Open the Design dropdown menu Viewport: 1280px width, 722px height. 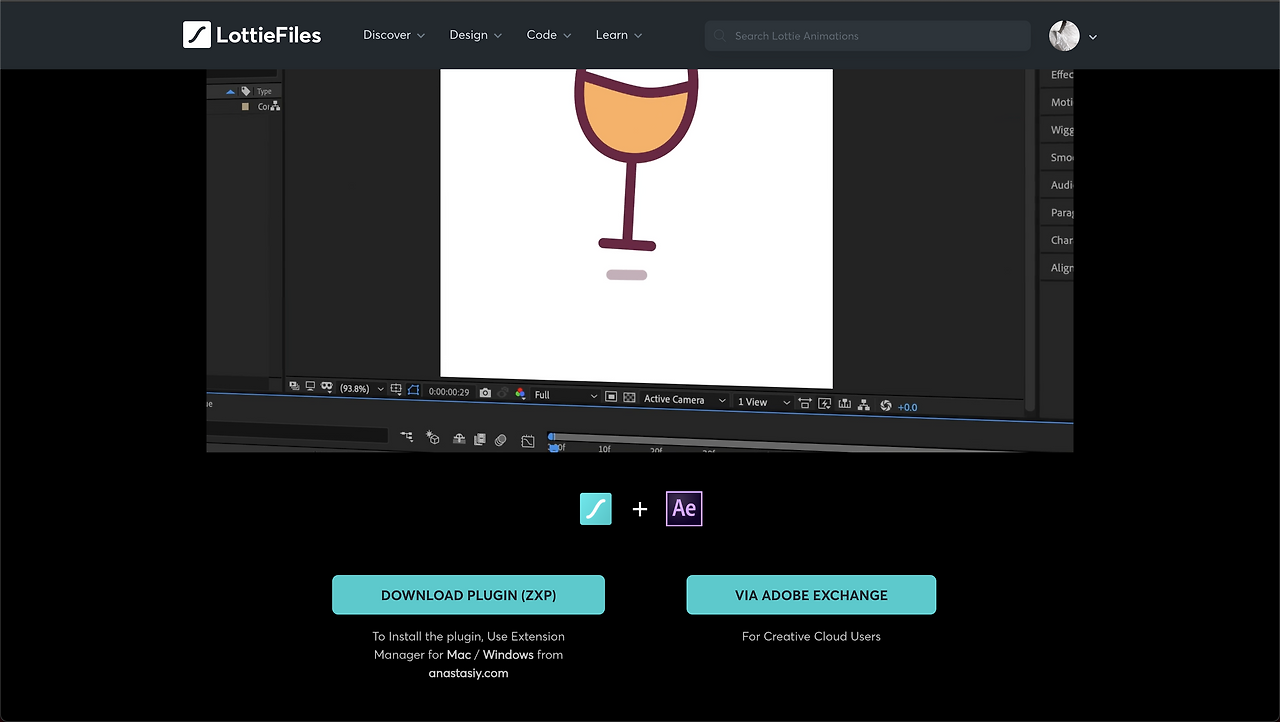[x=476, y=35]
